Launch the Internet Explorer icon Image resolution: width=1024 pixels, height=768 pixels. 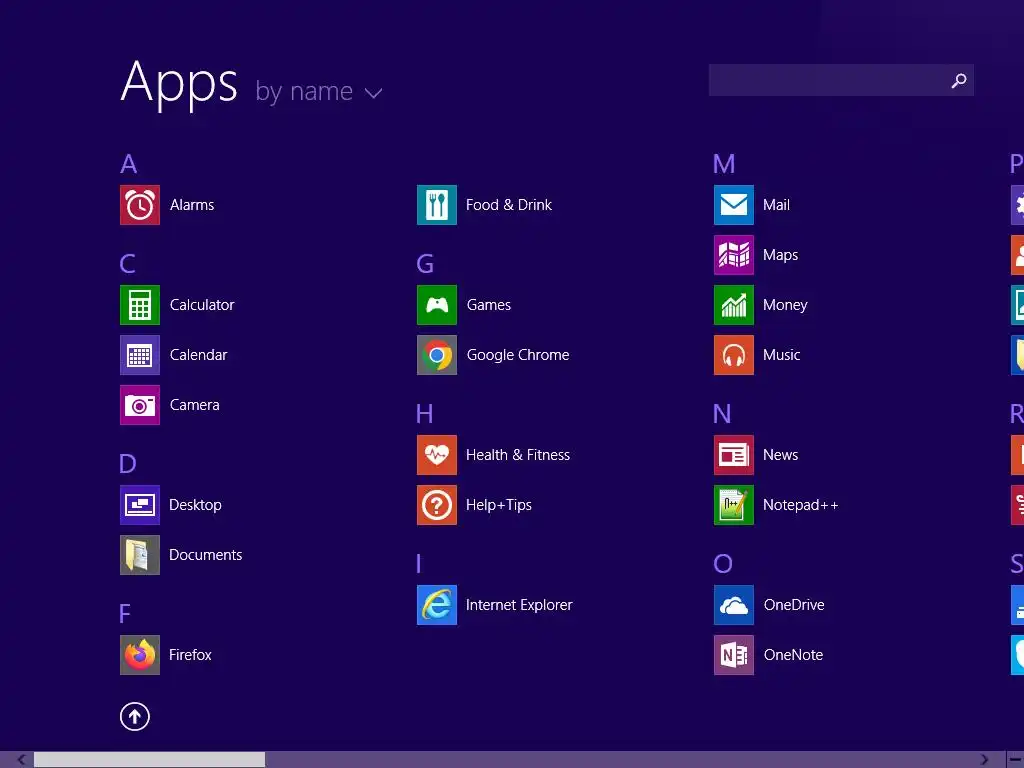tap(437, 605)
